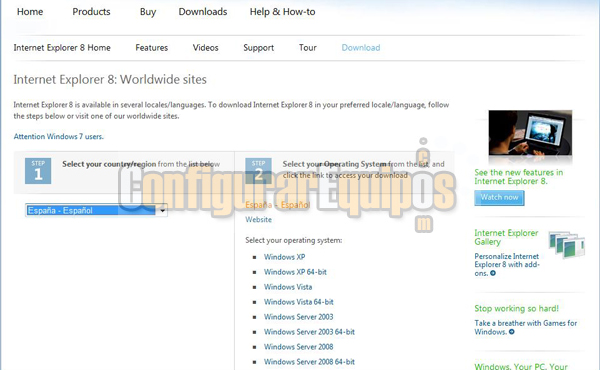600x370 pixels.
Task: Expand the España - Español country dropdown
Action: coord(96,210)
